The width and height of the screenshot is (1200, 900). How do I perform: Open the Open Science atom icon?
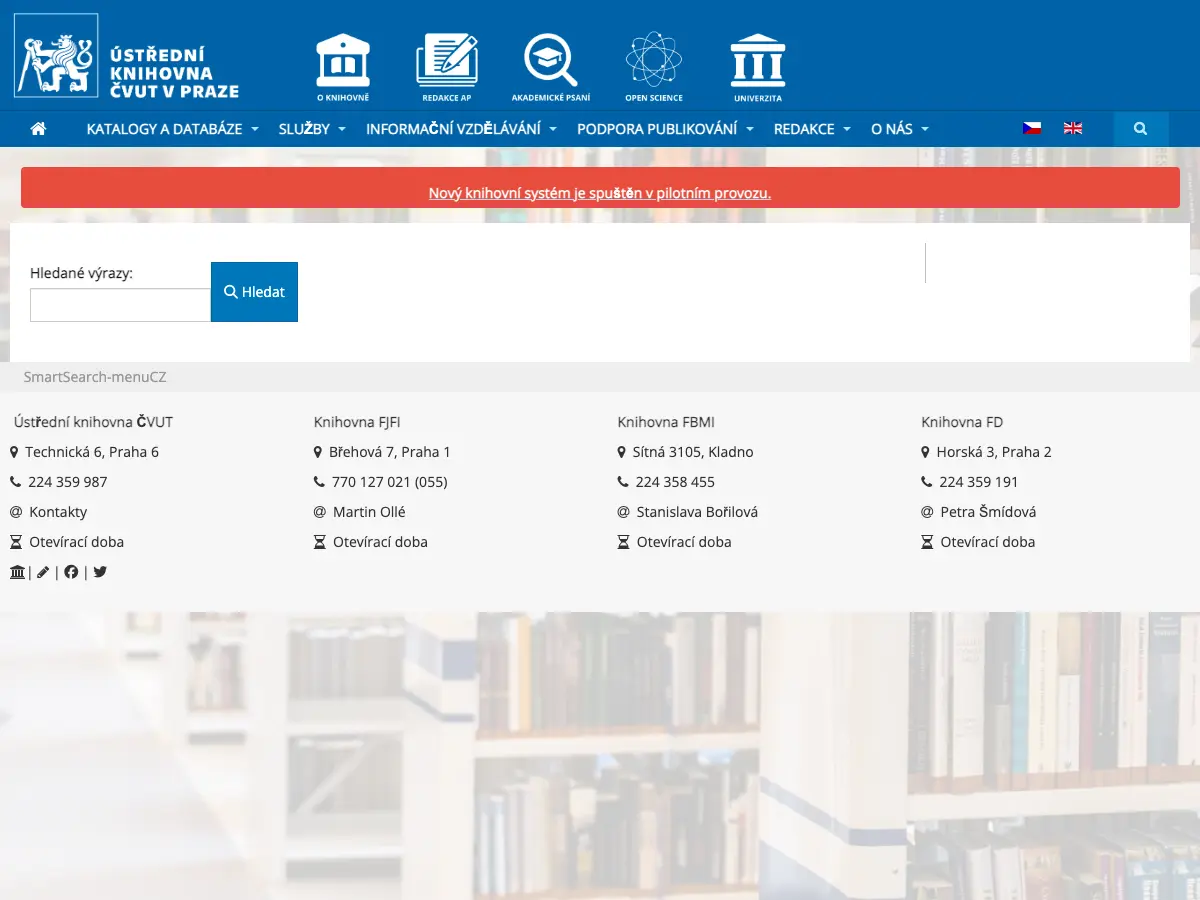[654, 67]
